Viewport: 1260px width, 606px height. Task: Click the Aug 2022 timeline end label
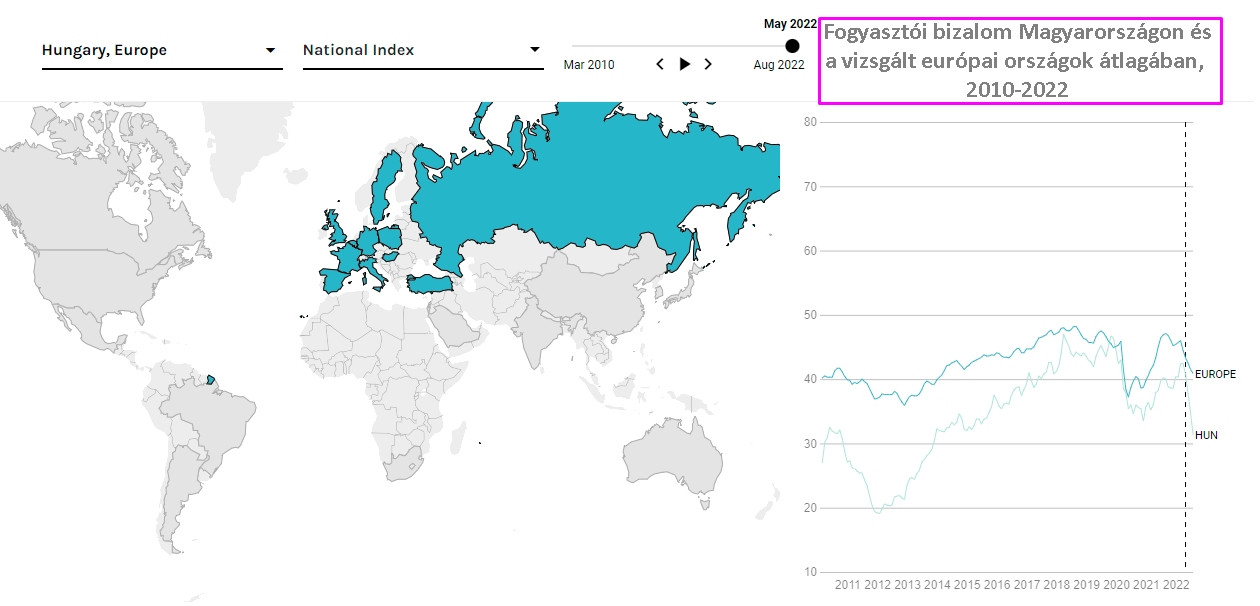coord(778,65)
